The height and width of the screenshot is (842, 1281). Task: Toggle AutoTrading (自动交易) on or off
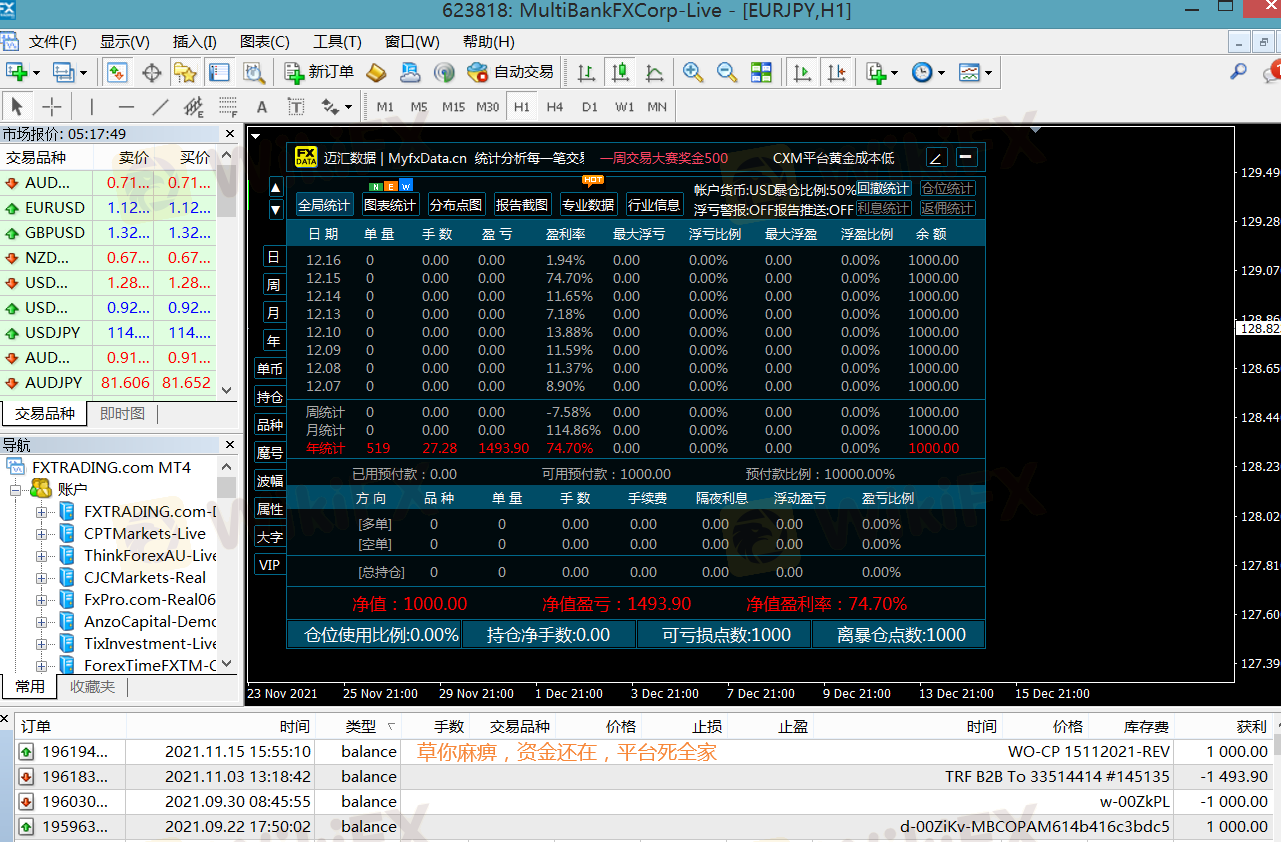pyautogui.click(x=511, y=72)
